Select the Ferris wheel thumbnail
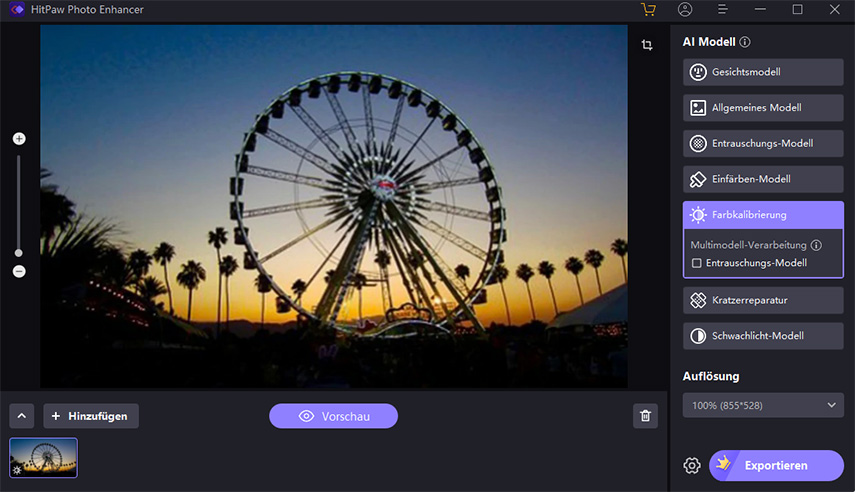 43,457
